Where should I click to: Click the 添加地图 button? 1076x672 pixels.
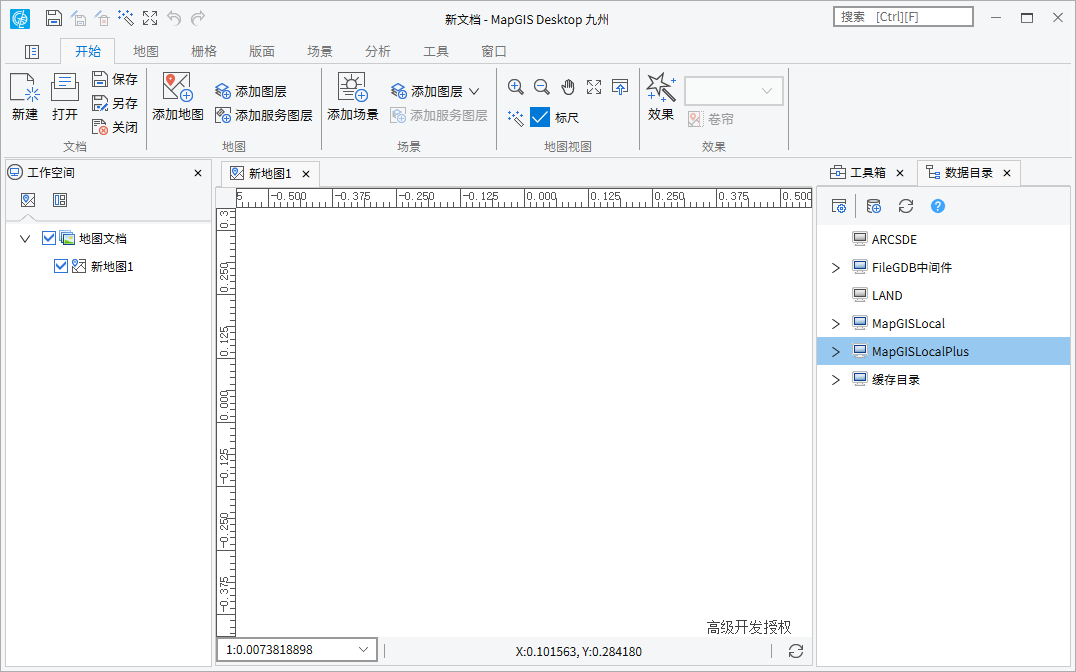[x=178, y=97]
